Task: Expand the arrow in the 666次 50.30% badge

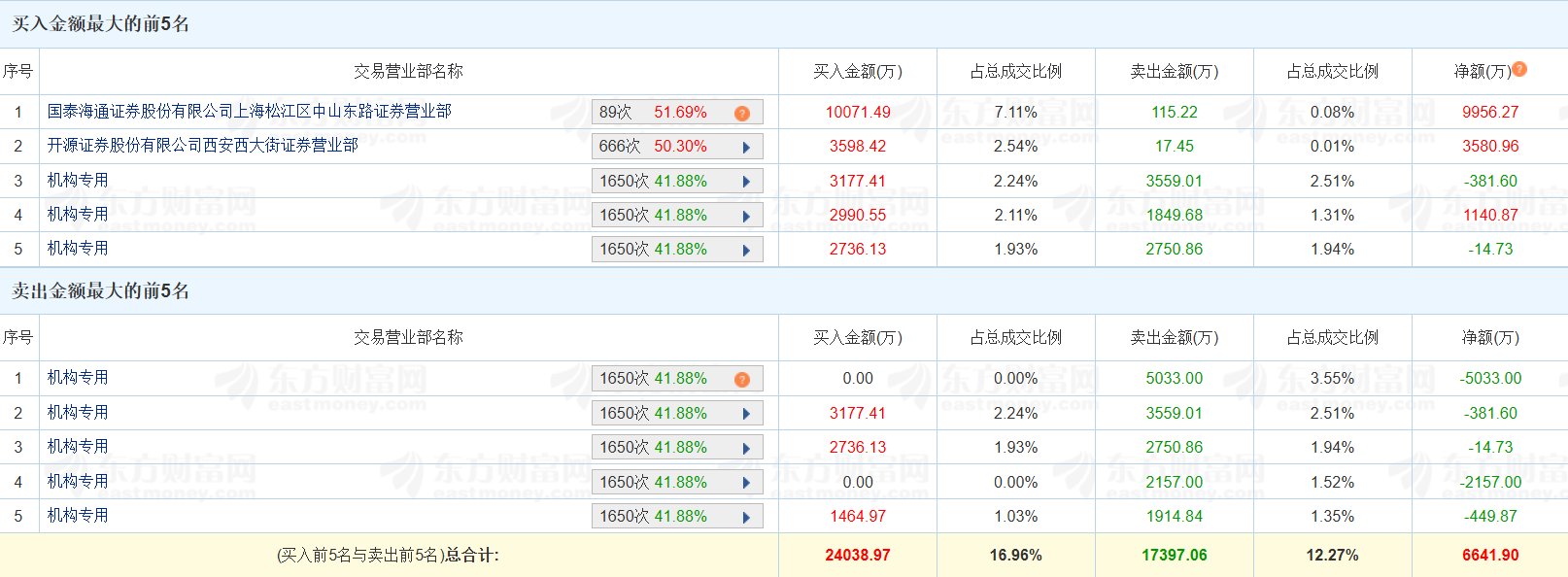Action: click(746, 148)
